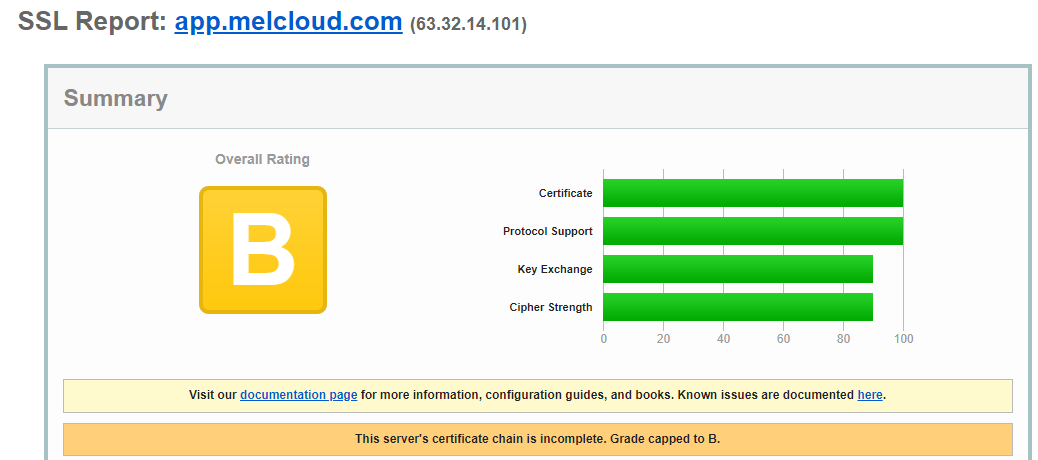Click the 'Overall Rating' label
Viewport: 1038px width, 460px height.
click(x=262, y=160)
